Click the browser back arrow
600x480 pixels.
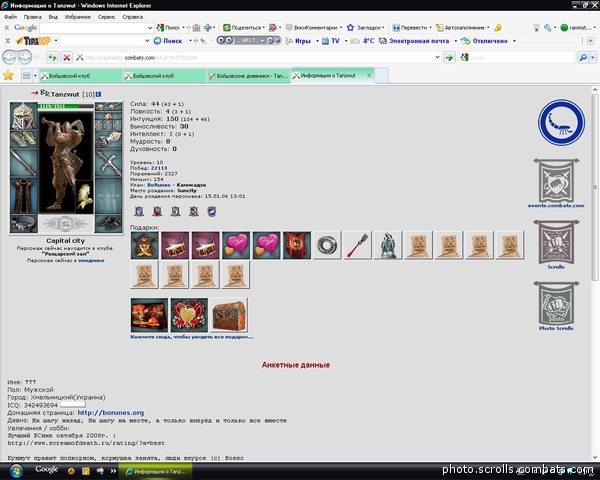coord(9,57)
